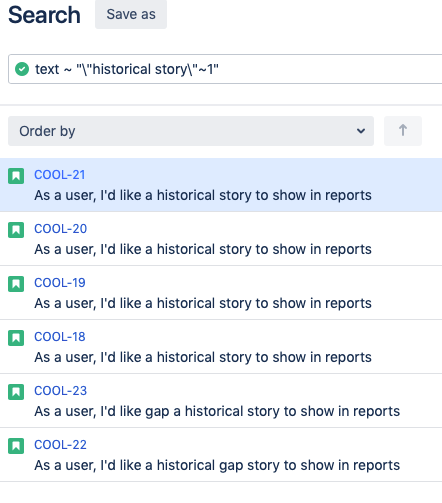
Task: Open the COOL-18 issue link
Action: (x=60, y=337)
